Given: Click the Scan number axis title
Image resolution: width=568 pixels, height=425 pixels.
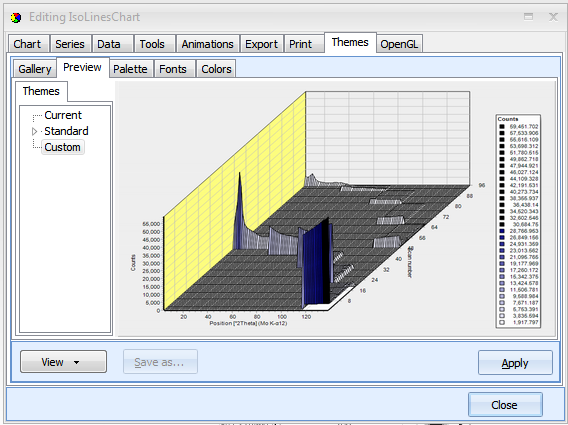Looking at the screenshot, I should click(410, 262).
